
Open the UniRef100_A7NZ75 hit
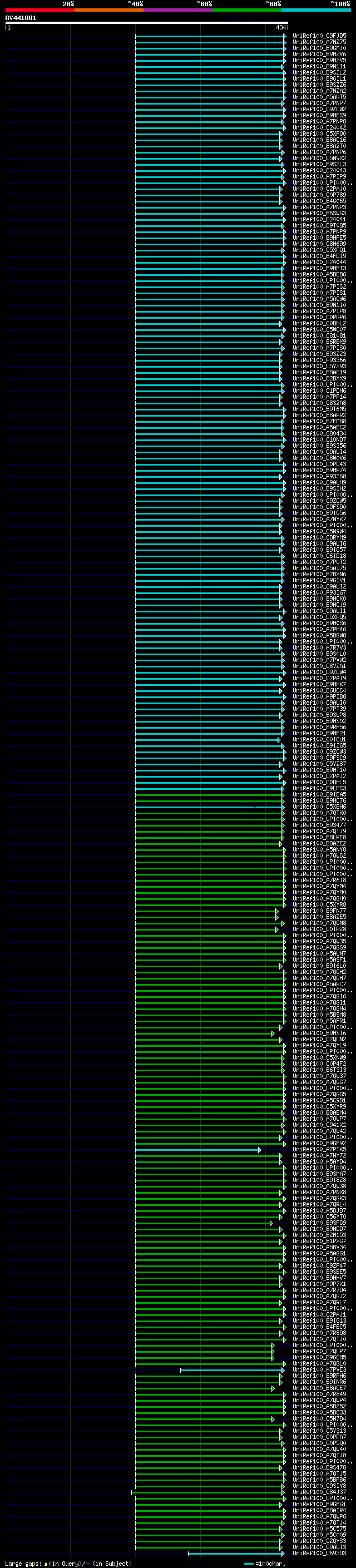[x=319, y=42]
